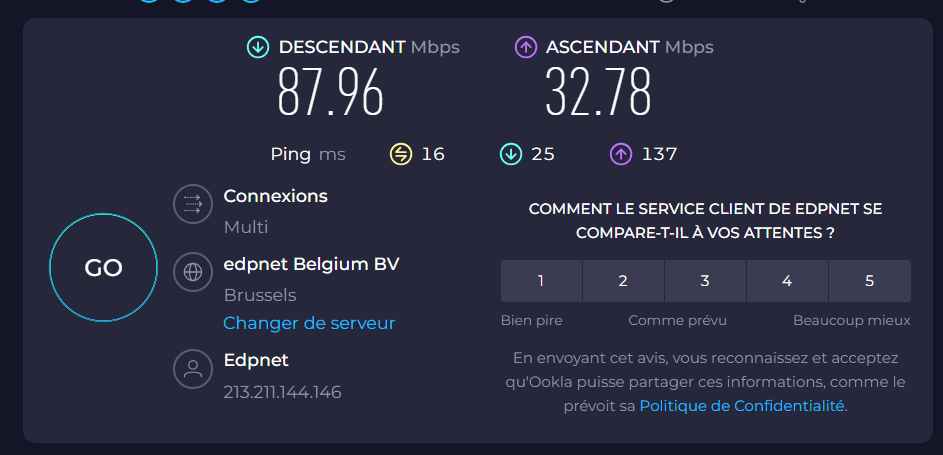Click the IP address 213.211.144.146
This screenshot has height=455, width=943.
coord(283,392)
